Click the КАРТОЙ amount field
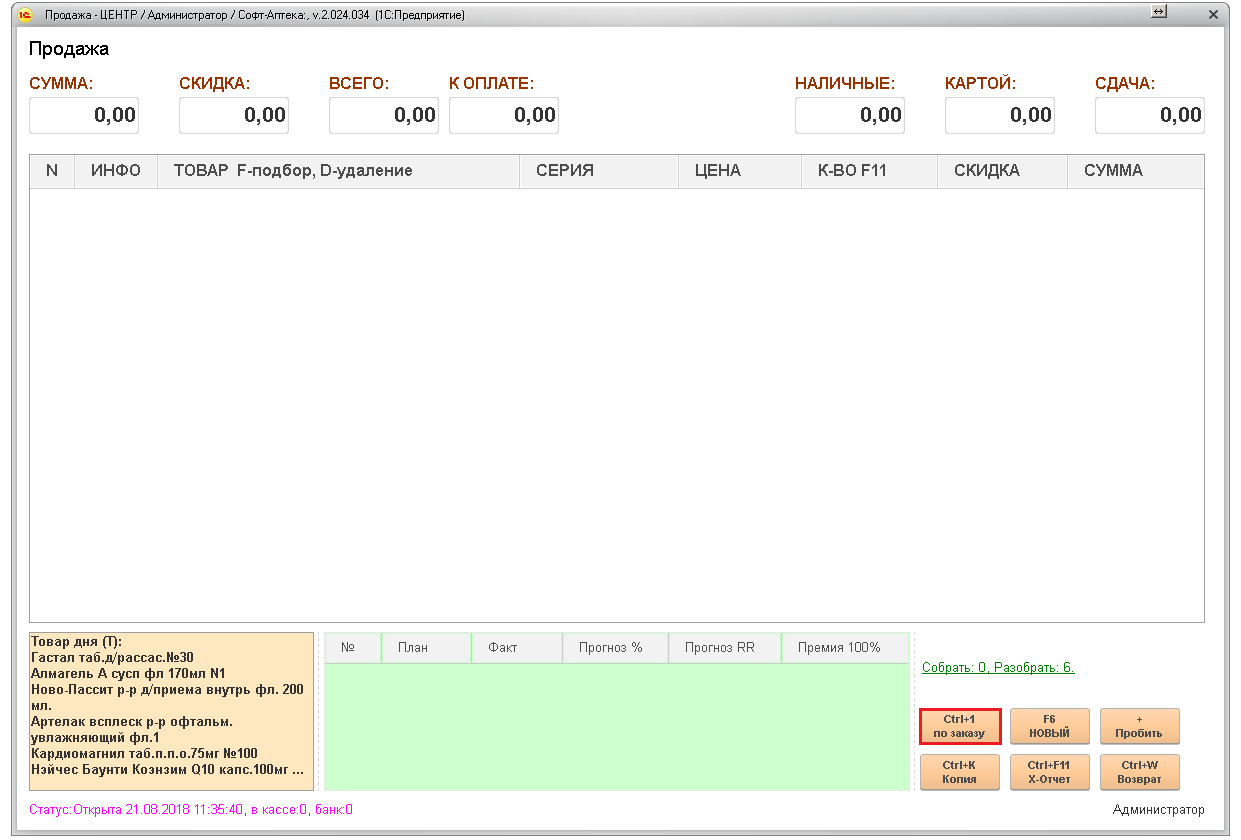The height and width of the screenshot is (840, 1241). [999, 115]
